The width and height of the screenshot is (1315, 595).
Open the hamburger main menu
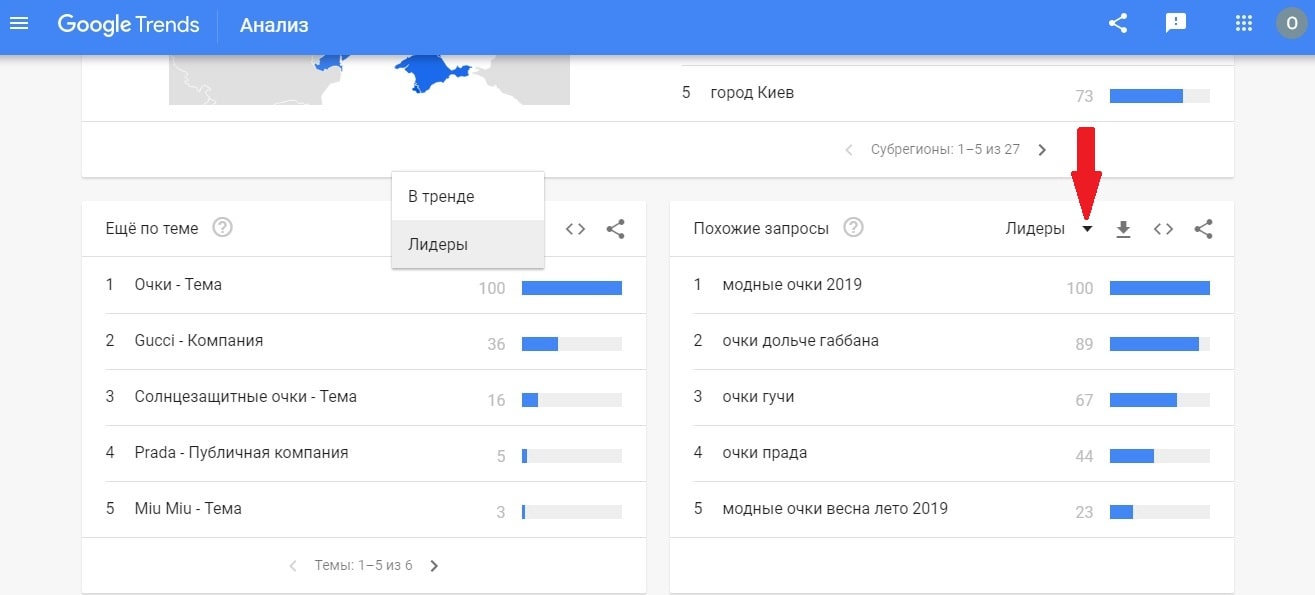tap(19, 24)
